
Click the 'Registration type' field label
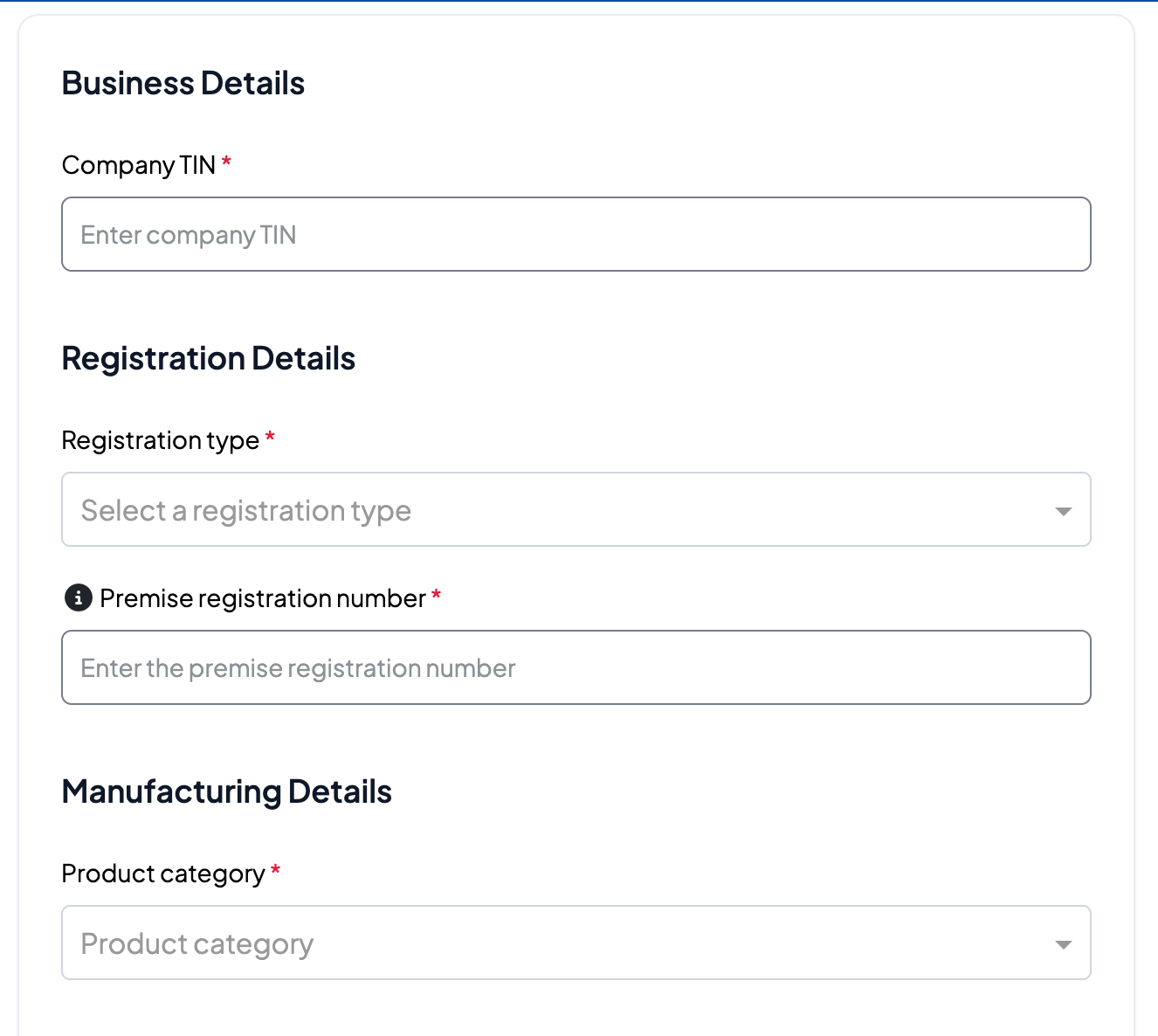160,440
